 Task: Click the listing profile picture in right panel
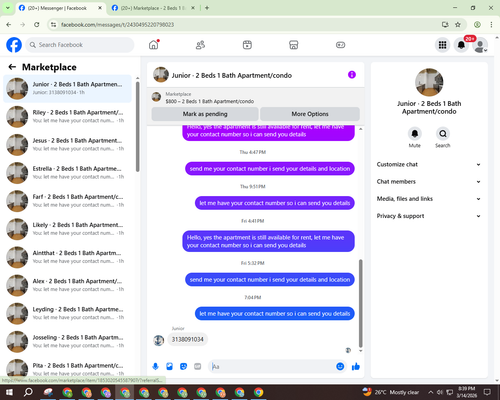[429, 82]
